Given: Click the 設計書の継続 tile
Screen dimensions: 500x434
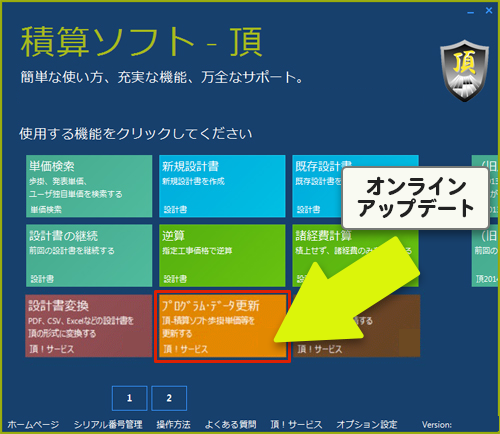Looking at the screenshot, I should point(89,255).
